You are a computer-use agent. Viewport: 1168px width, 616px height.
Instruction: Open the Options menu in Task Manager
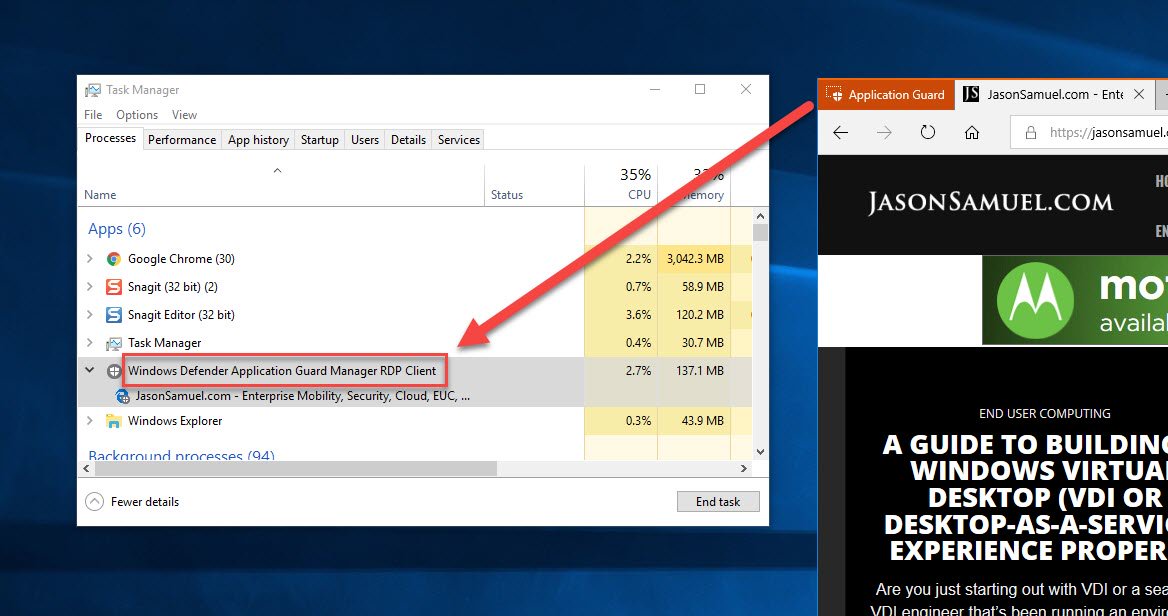point(136,114)
